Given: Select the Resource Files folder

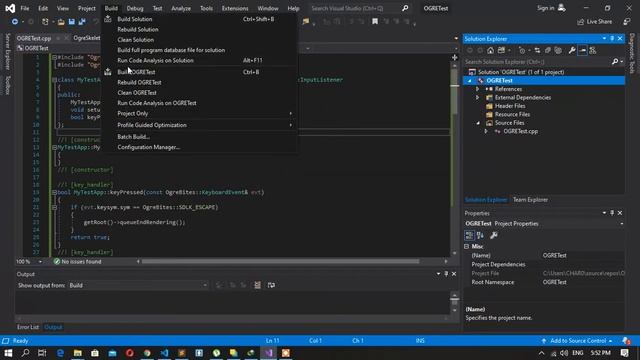Looking at the screenshot, I should point(512,115).
